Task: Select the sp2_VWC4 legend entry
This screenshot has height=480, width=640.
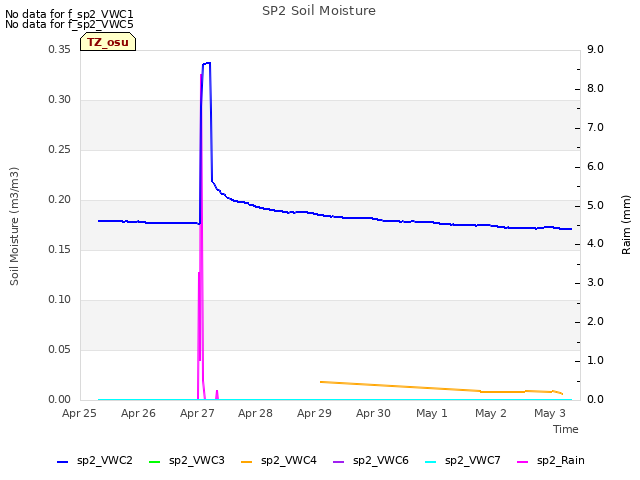Action: point(279,461)
